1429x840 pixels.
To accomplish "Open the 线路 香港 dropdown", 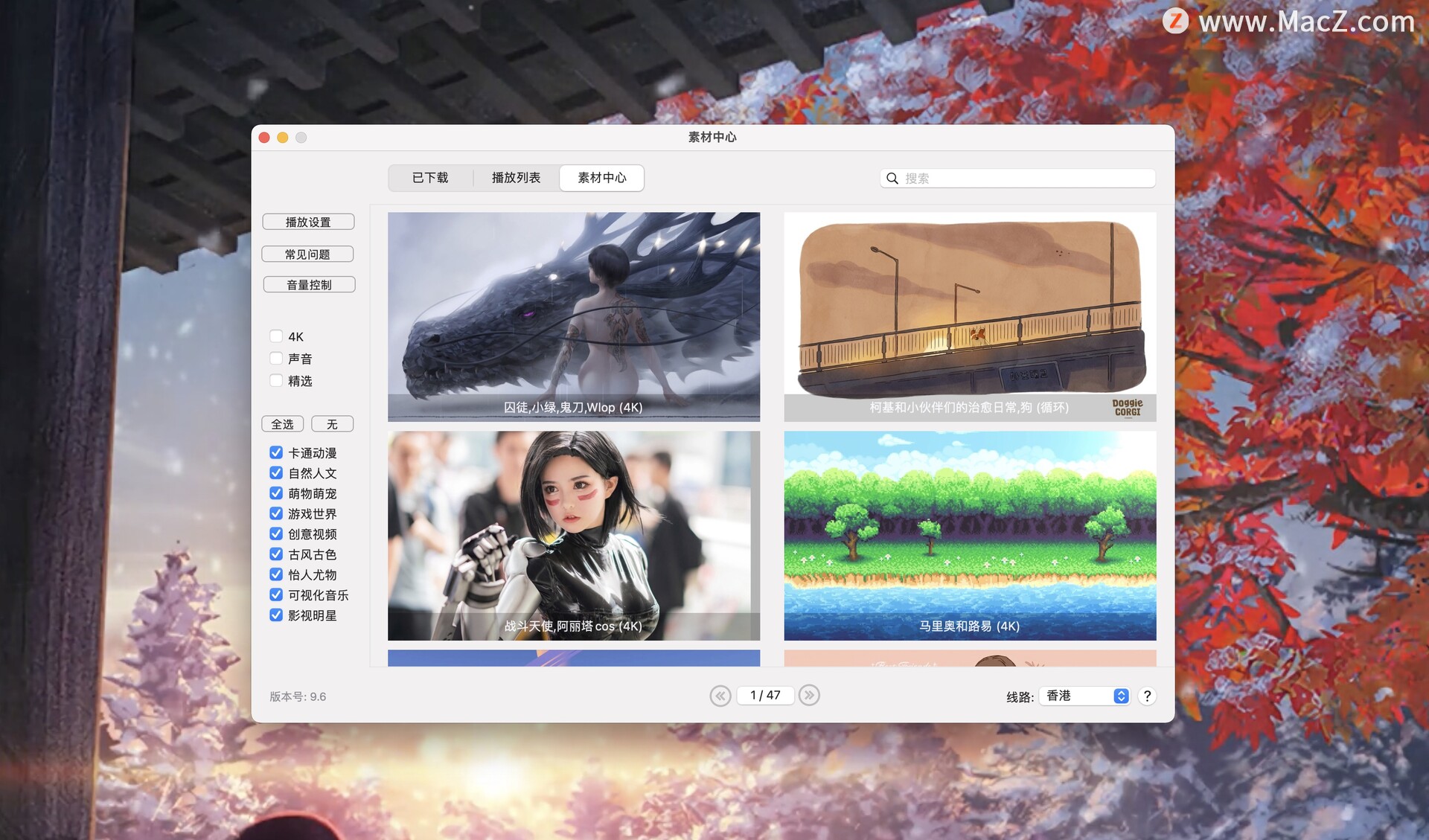I will 1084,696.
